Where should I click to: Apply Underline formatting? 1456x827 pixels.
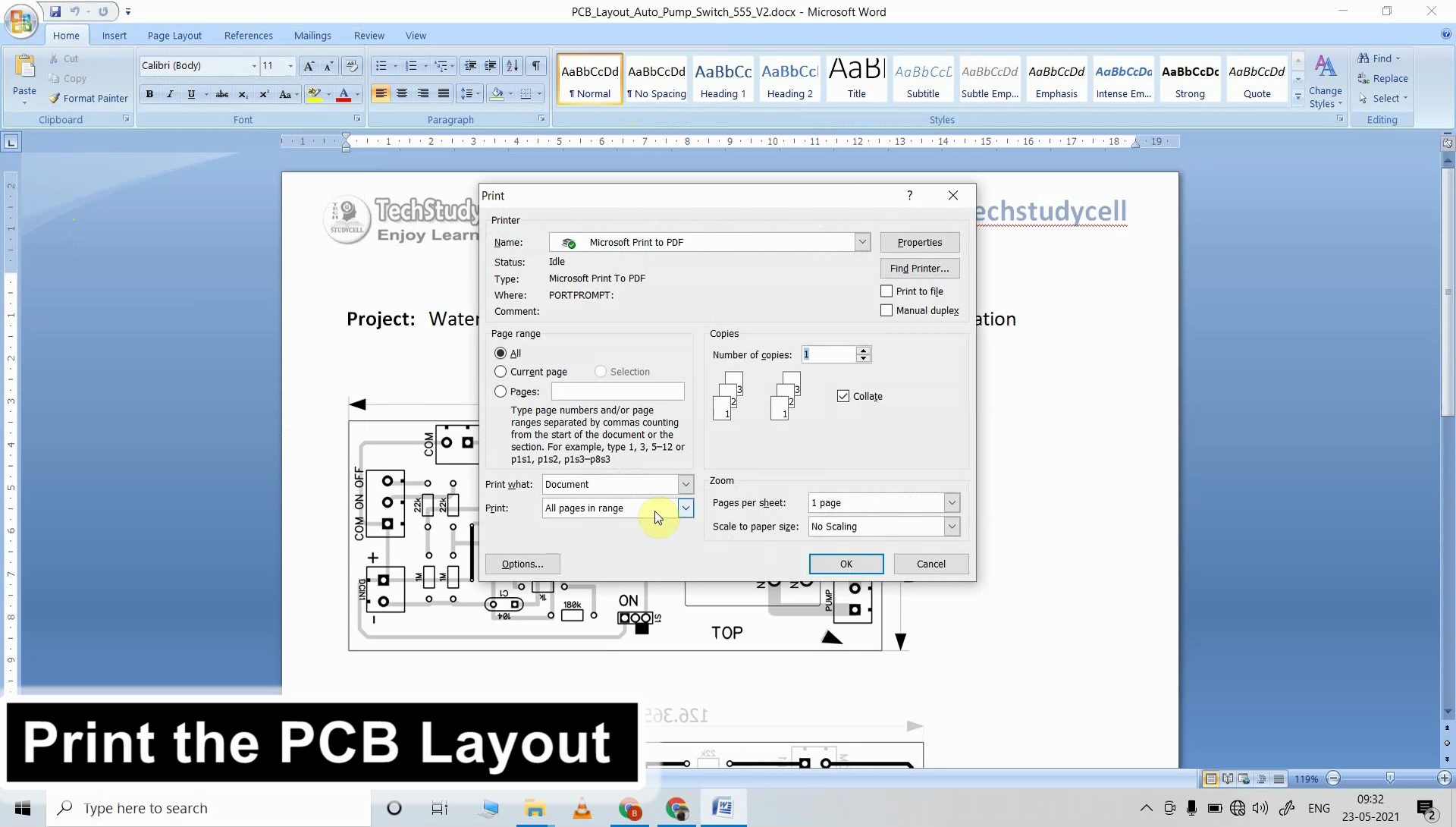(x=191, y=94)
